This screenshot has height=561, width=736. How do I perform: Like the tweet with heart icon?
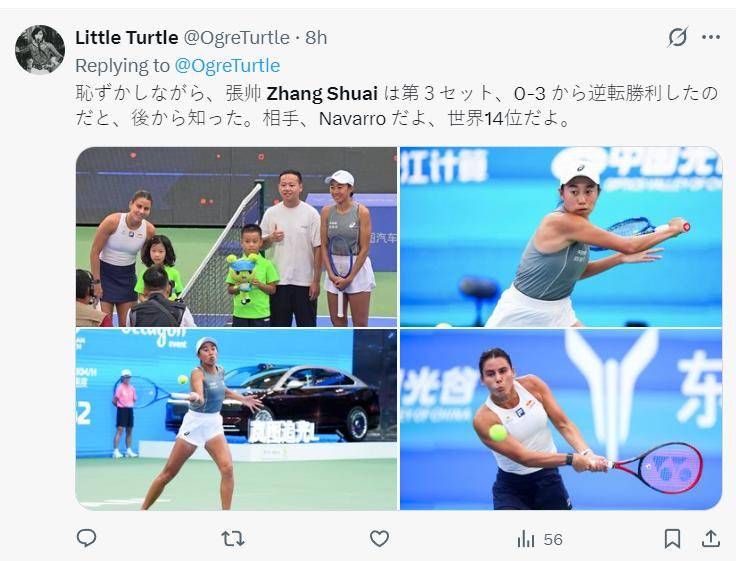point(379,538)
